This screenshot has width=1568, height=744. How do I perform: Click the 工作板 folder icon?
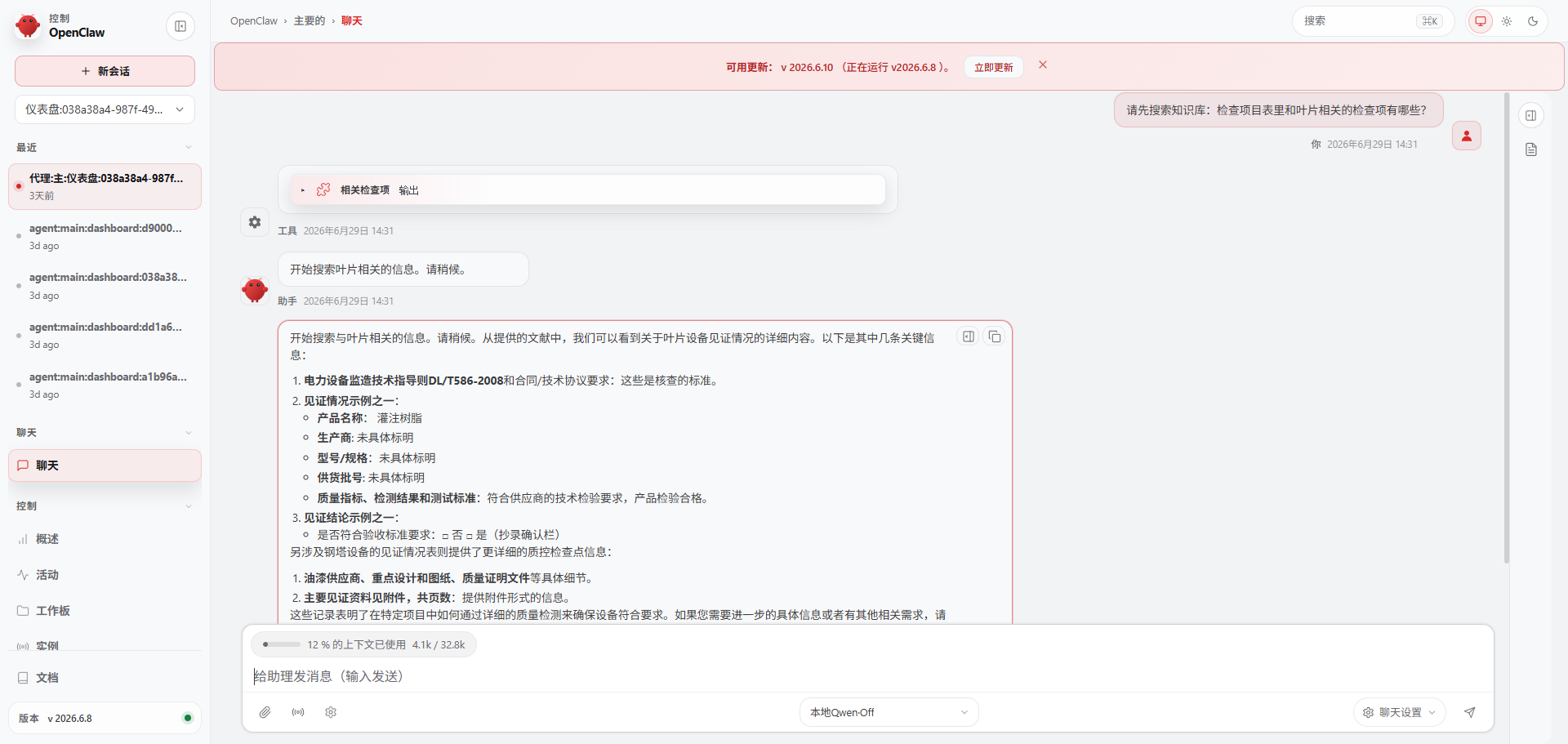pyautogui.click(x=23, y=611)
